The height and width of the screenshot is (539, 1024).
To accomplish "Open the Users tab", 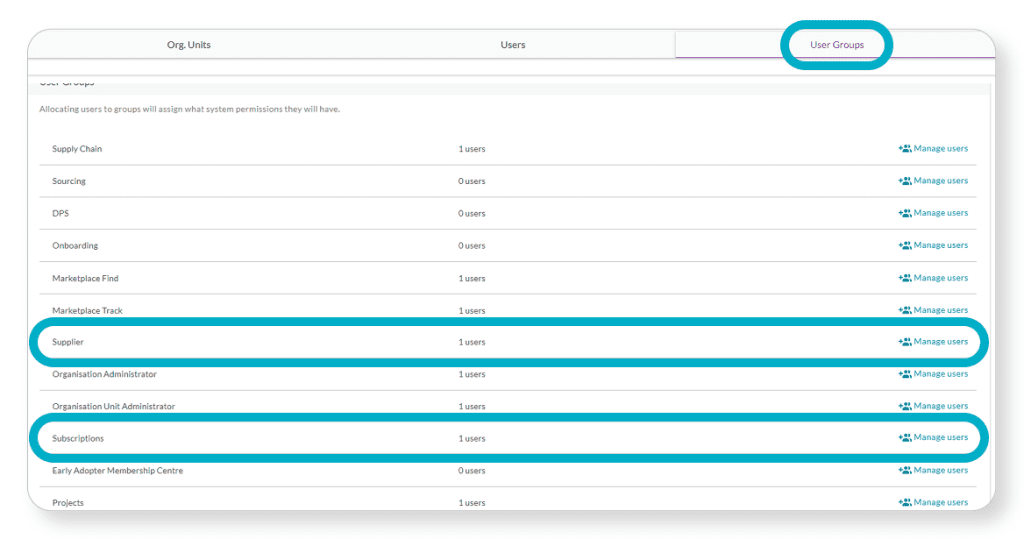I will (x=513, y=45).
